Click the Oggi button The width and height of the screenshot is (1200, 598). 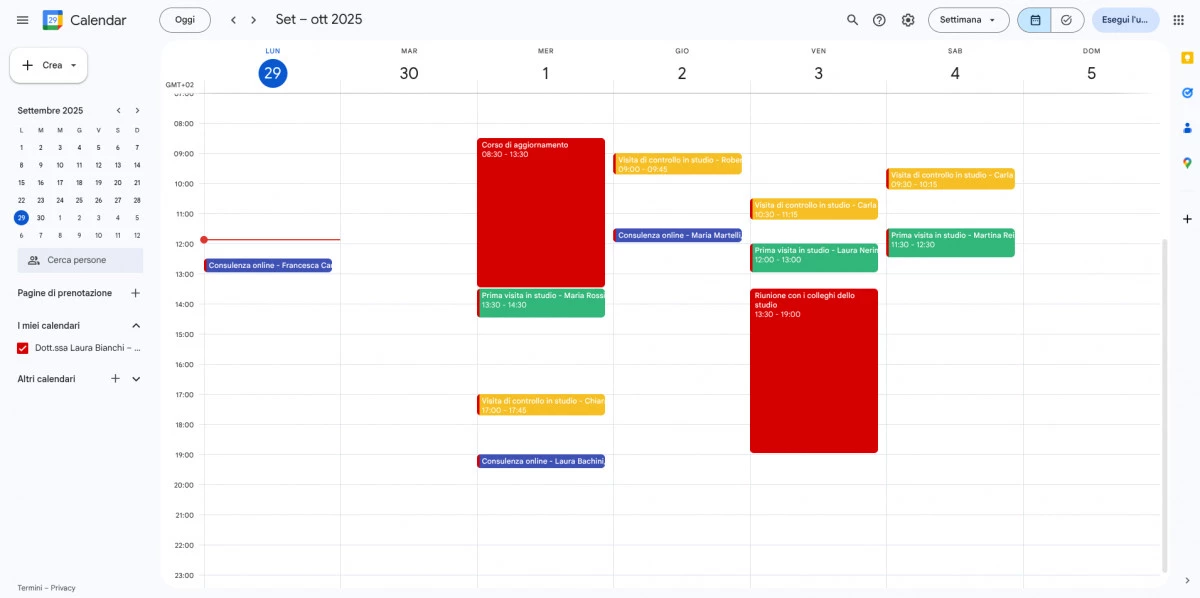[185, 20]
